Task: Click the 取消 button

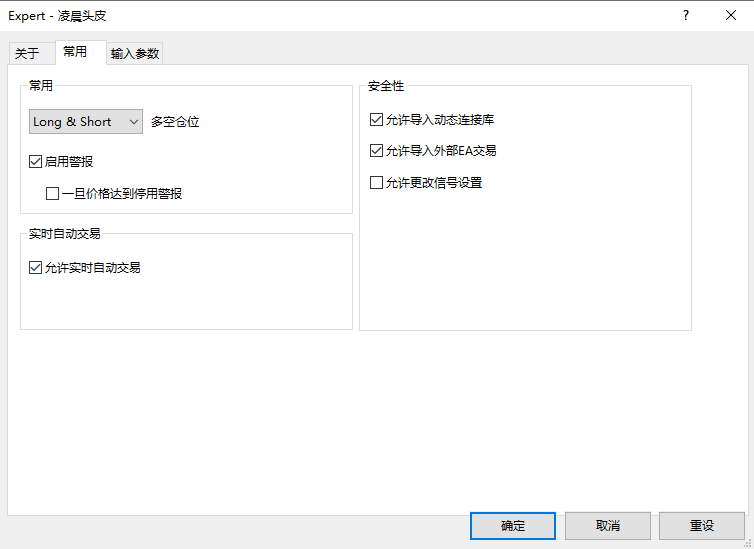Action: tap(607, 526)
